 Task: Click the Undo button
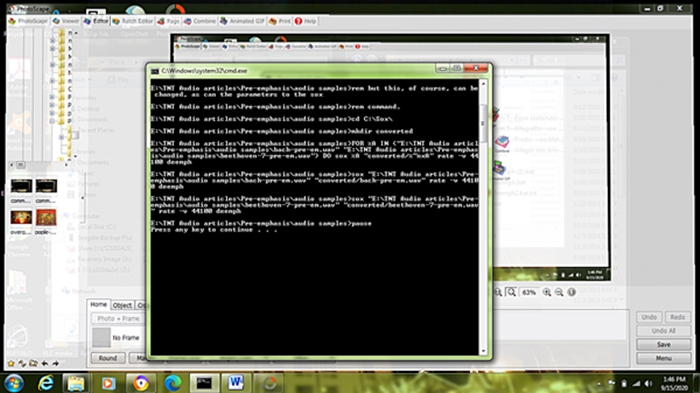(649, 317)
